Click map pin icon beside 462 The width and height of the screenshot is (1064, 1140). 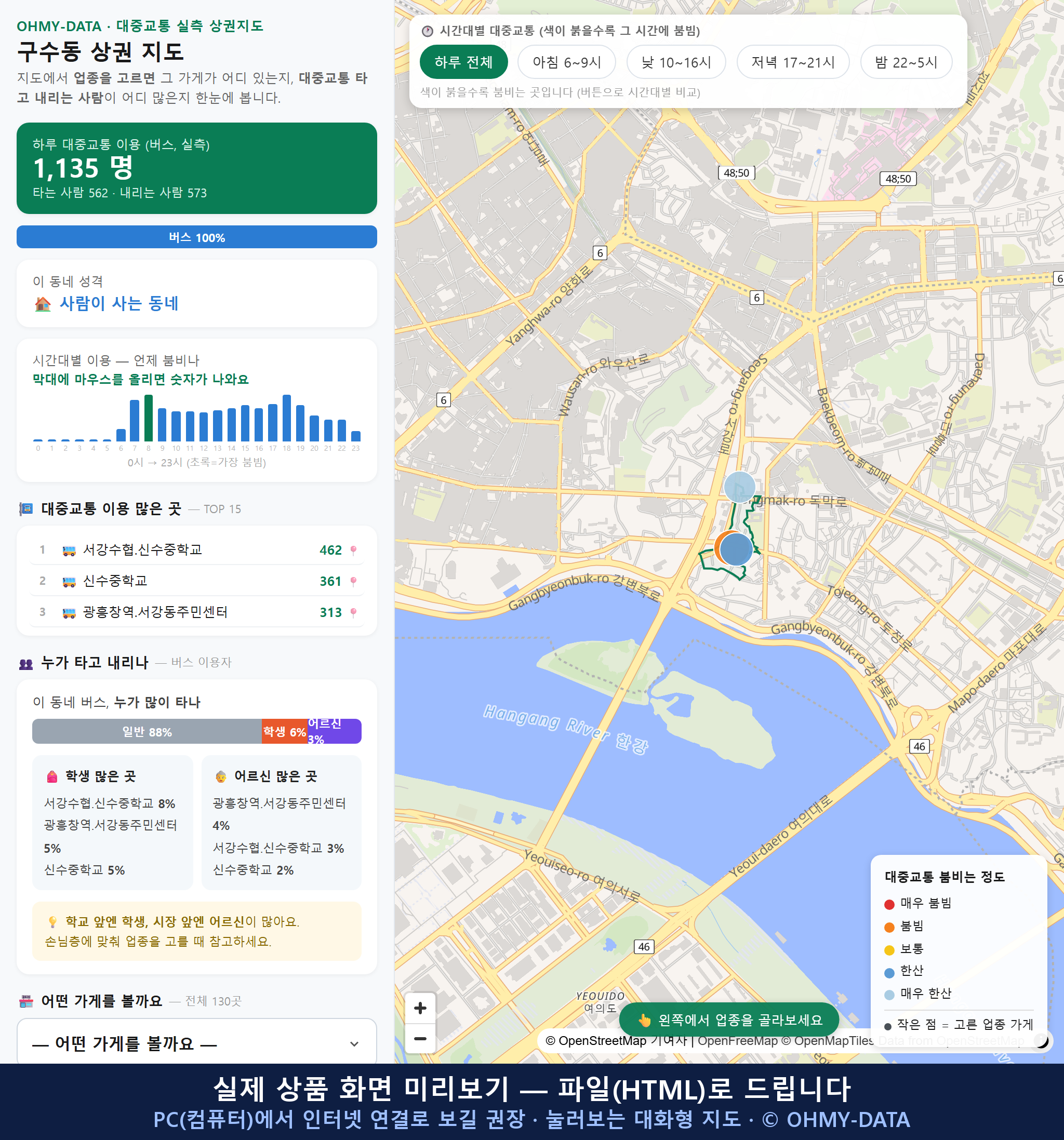[353, 551]
